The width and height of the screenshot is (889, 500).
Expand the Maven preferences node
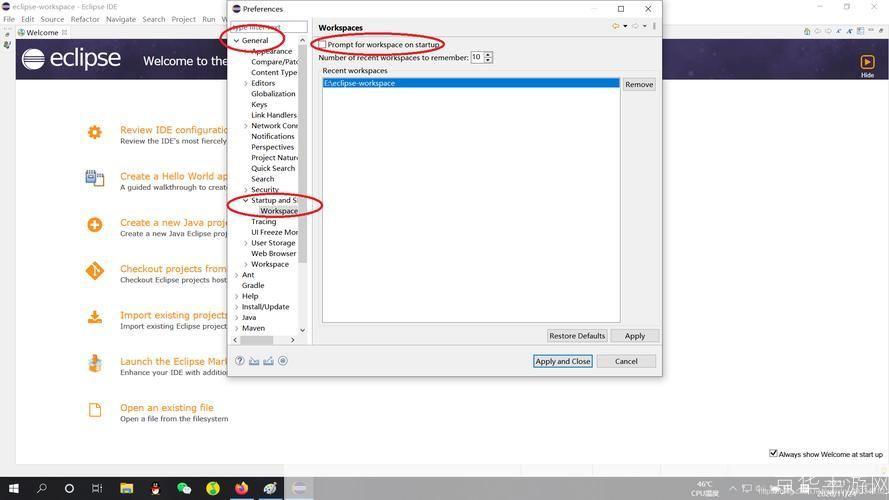(x=236, y=328)
